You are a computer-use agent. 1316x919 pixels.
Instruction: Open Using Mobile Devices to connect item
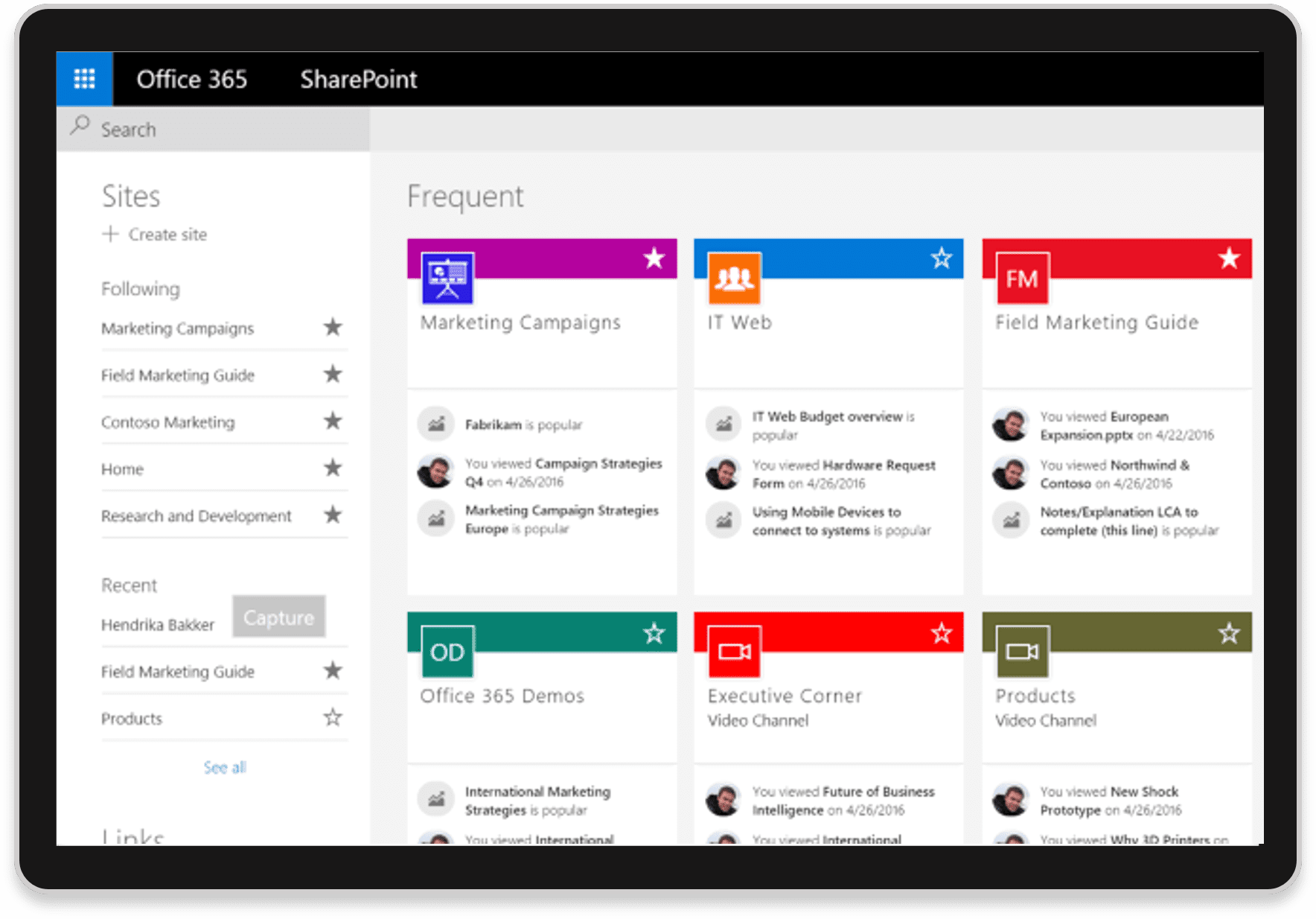pyautogui.click(x=841, y=521)
